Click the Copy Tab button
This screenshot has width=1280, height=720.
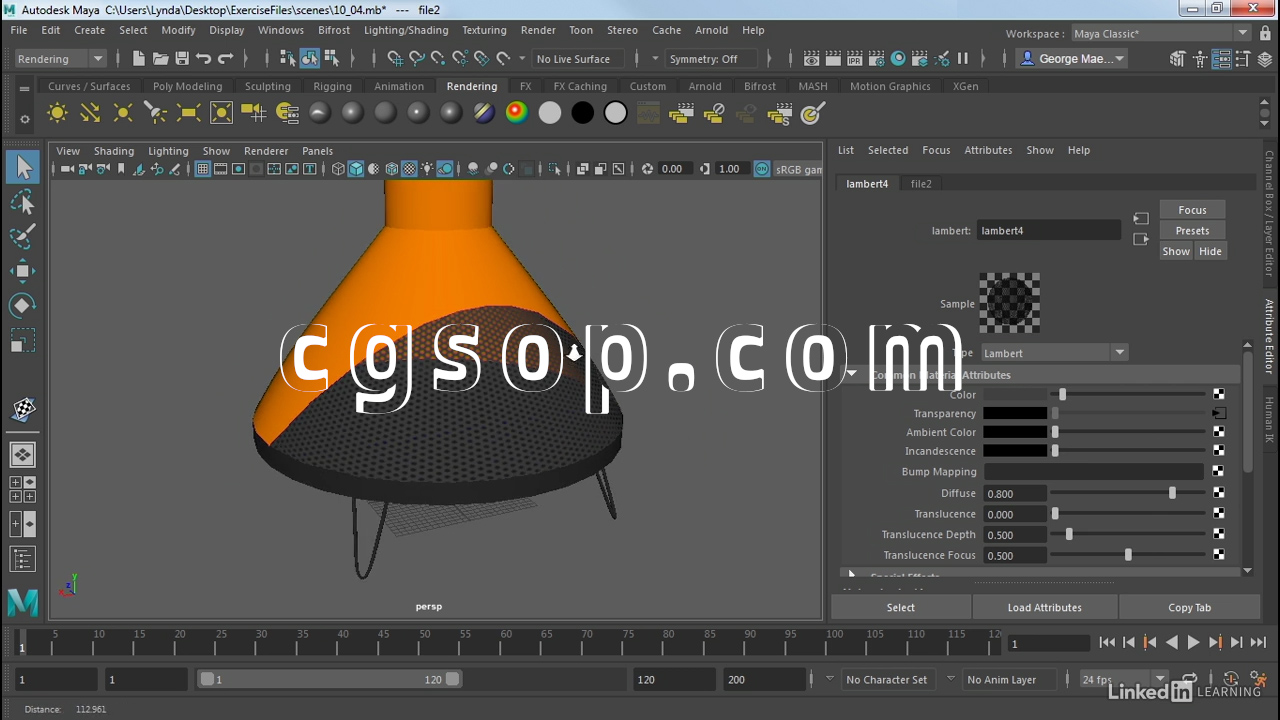[x=1189, y=607]
